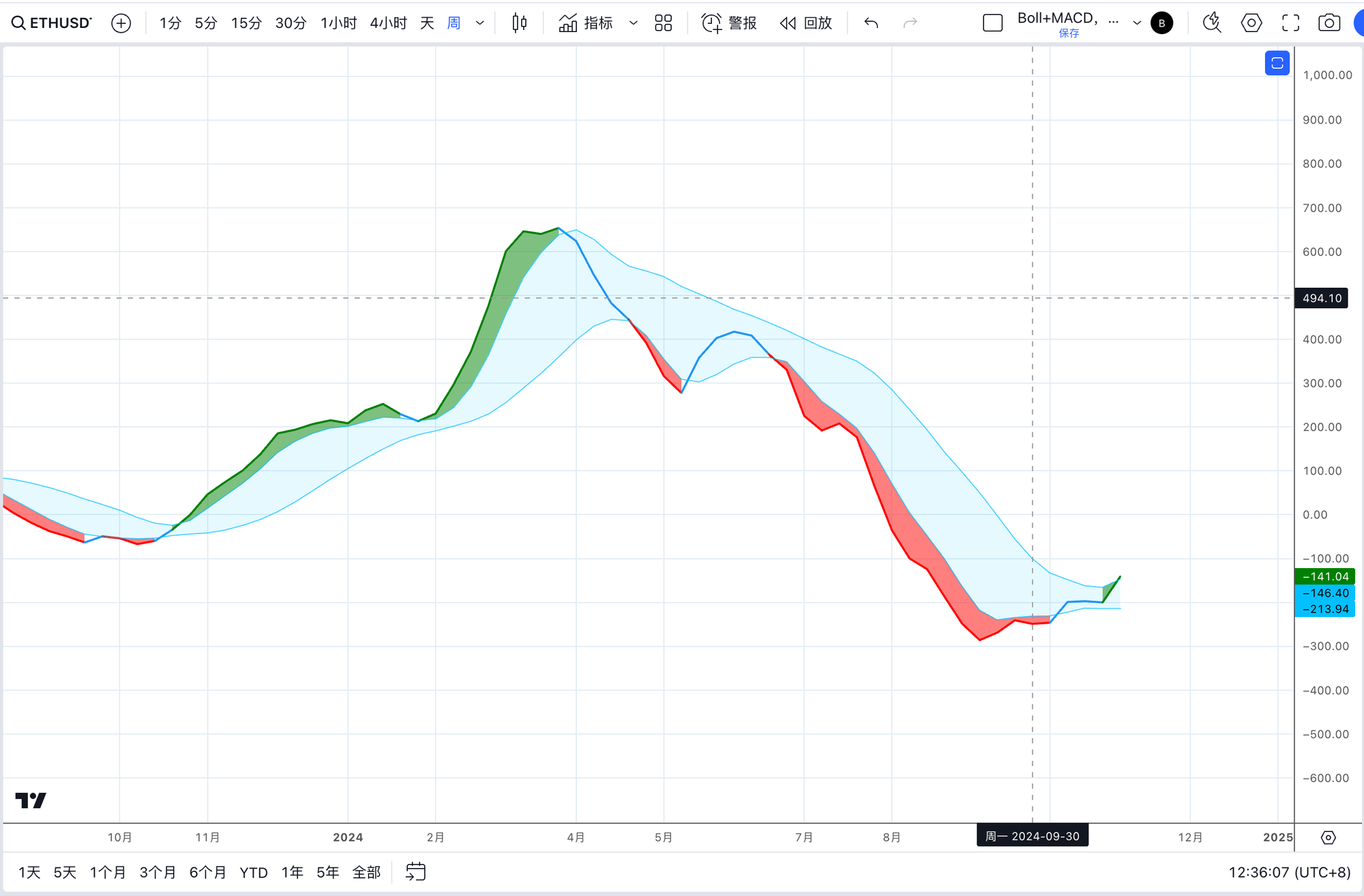Open the 指标 indicators dialog
Image resolution: width=1364 pixels, height=896 pixels.
coord(586,23)
